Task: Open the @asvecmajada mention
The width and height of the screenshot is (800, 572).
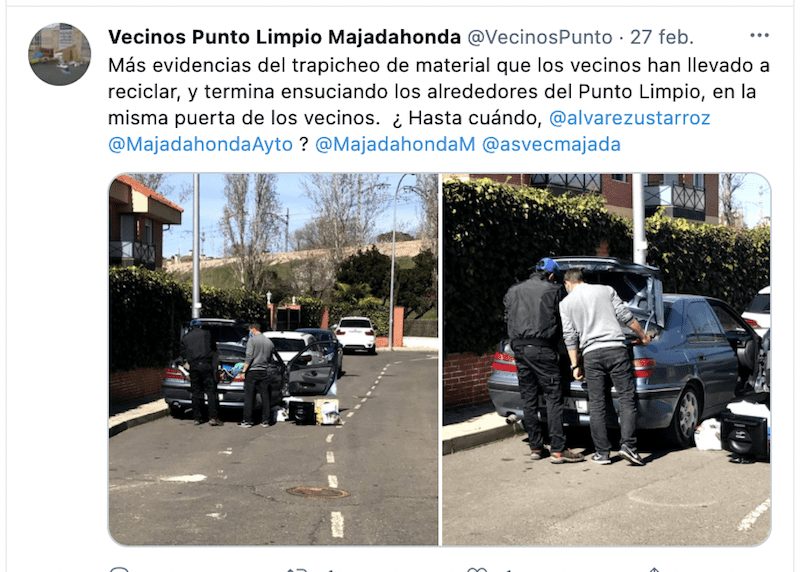Action: (551, 144)
